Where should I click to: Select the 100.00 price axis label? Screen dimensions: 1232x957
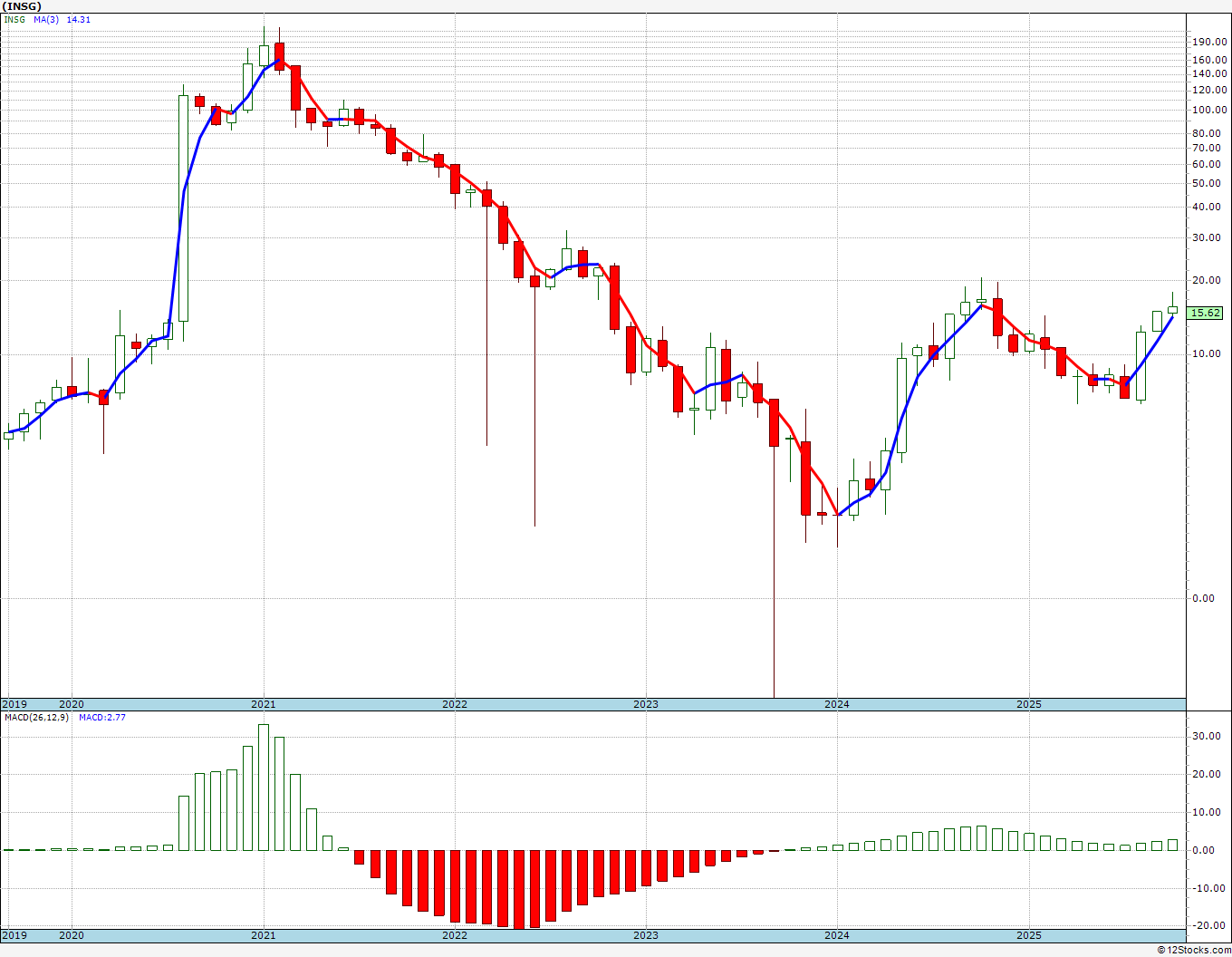click(1211, 110)
